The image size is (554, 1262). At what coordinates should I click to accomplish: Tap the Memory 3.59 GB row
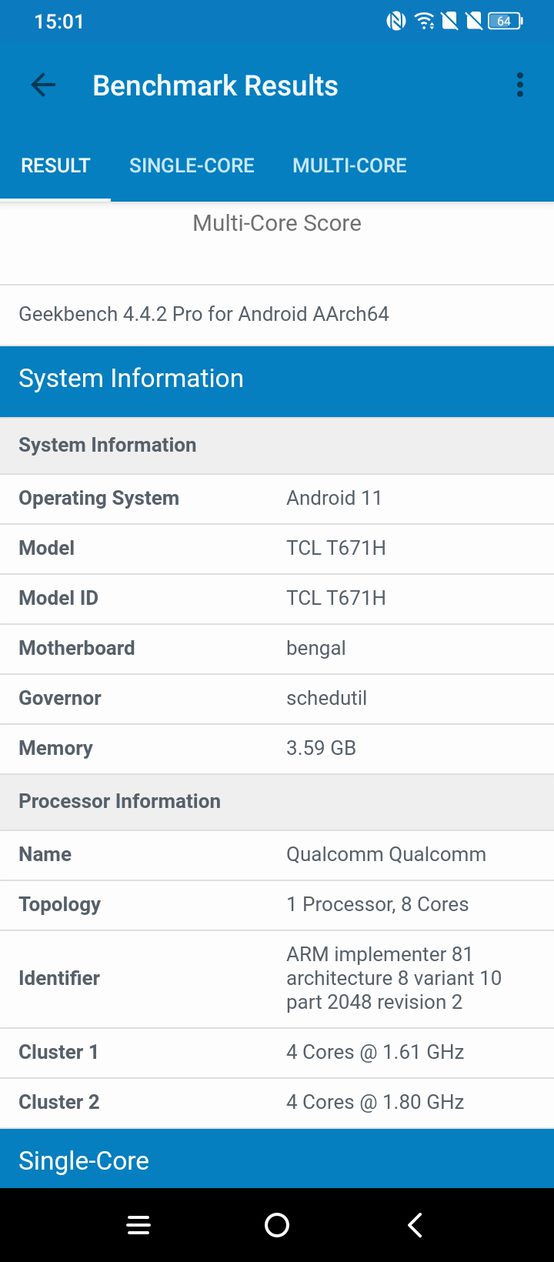click(x=277, y=748)
